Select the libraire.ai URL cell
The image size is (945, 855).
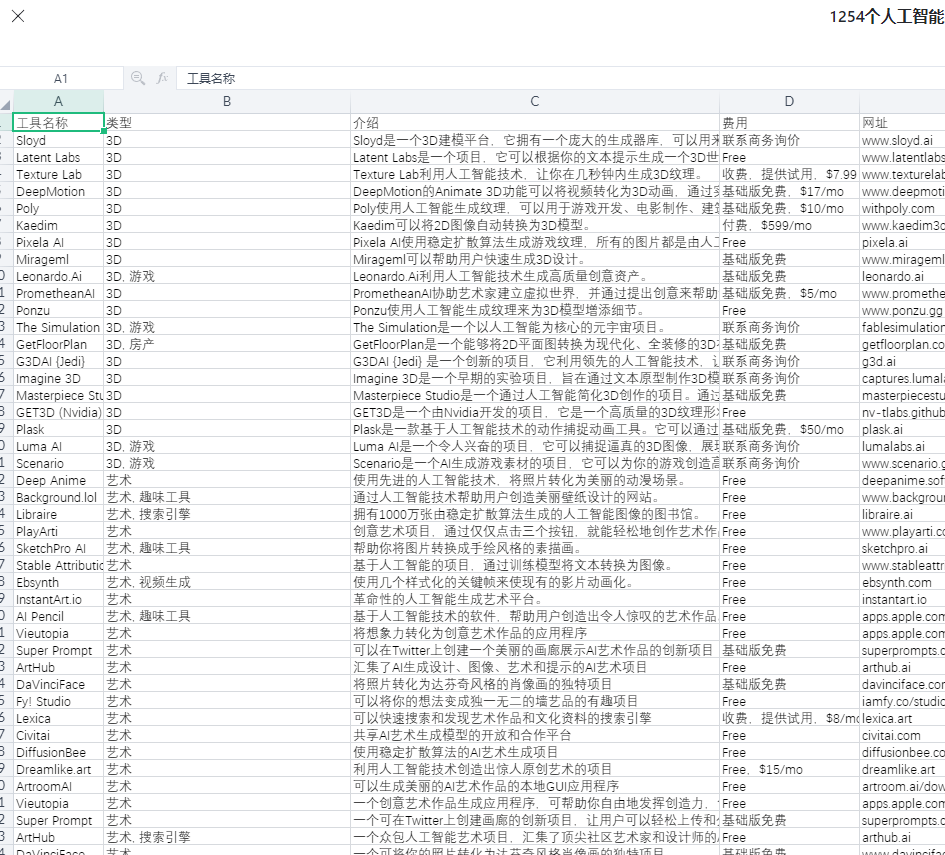(x=902, y=515)
